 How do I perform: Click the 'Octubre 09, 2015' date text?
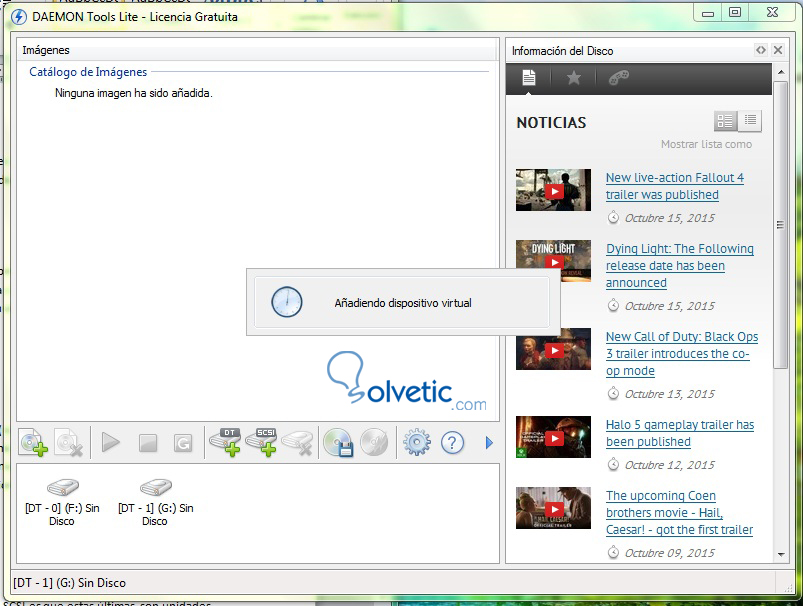[x=669, y=553]
